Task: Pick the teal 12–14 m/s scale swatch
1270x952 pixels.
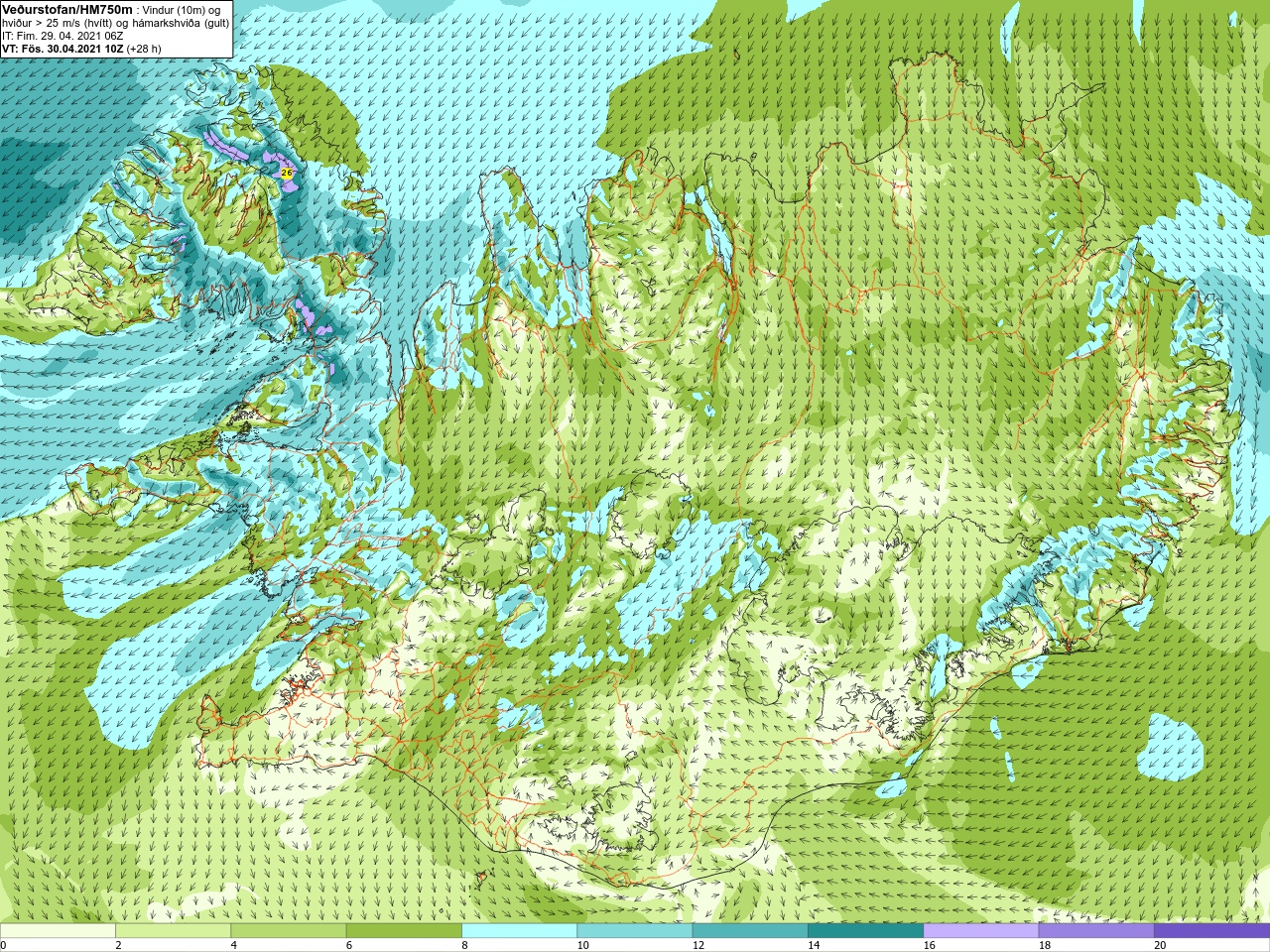Action: (750, 930)
